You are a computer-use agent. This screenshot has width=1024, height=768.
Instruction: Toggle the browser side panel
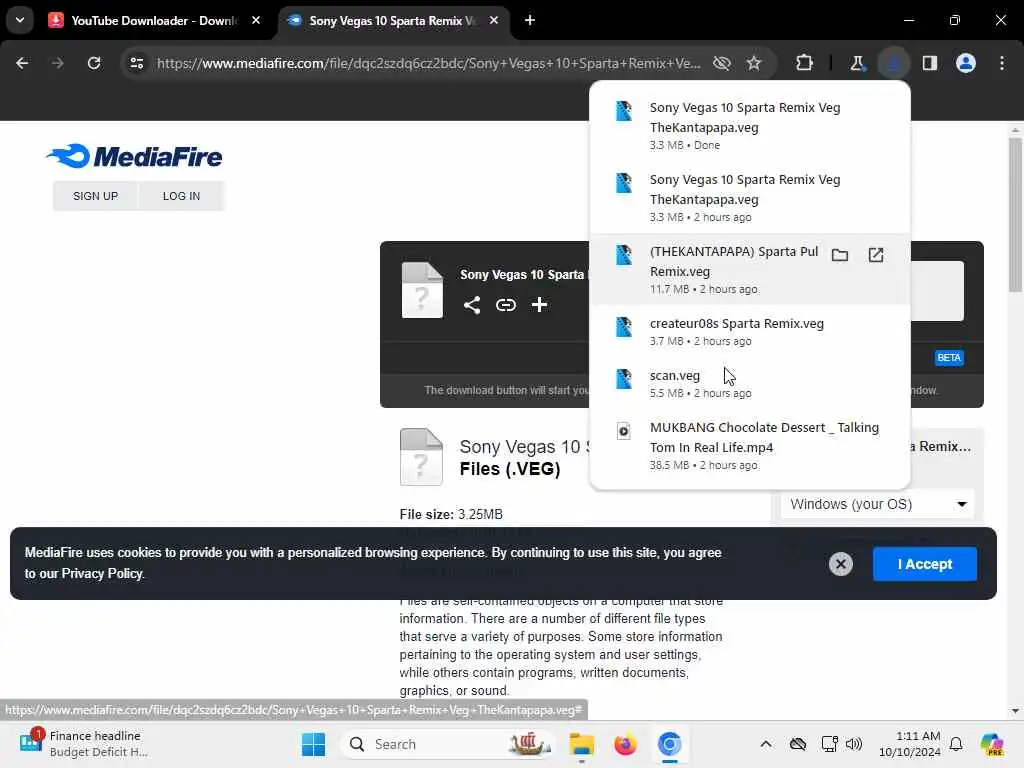929,63
